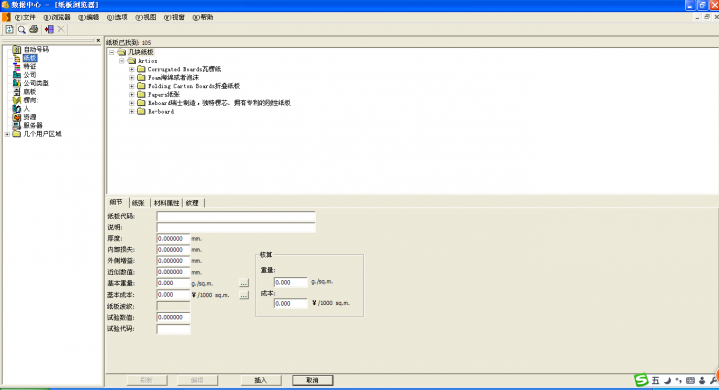
Task: Click the Sogou input method tray icon
Action: (x=641, y=380)
